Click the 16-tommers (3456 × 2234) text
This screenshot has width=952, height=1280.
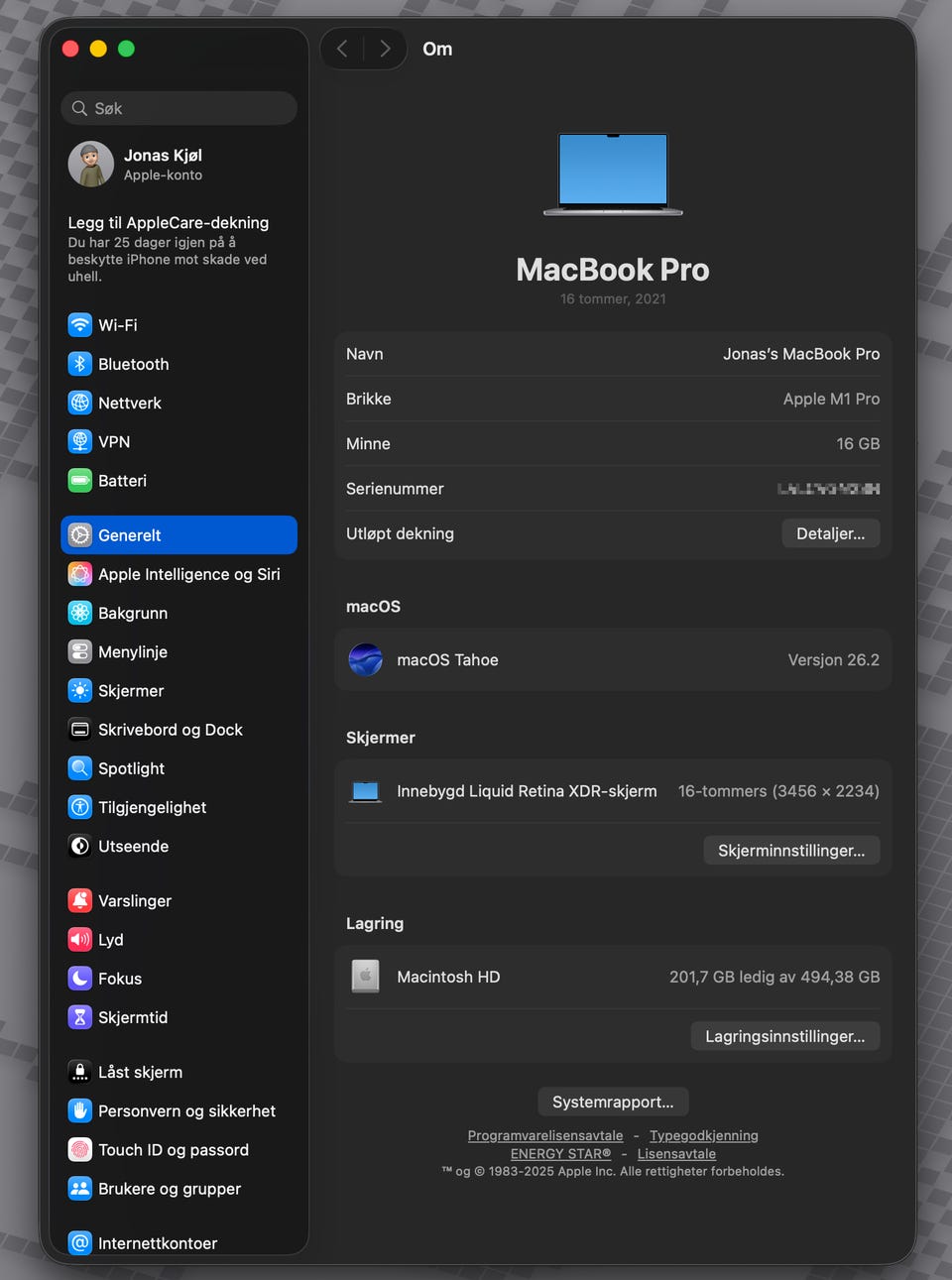pos(778,791)
